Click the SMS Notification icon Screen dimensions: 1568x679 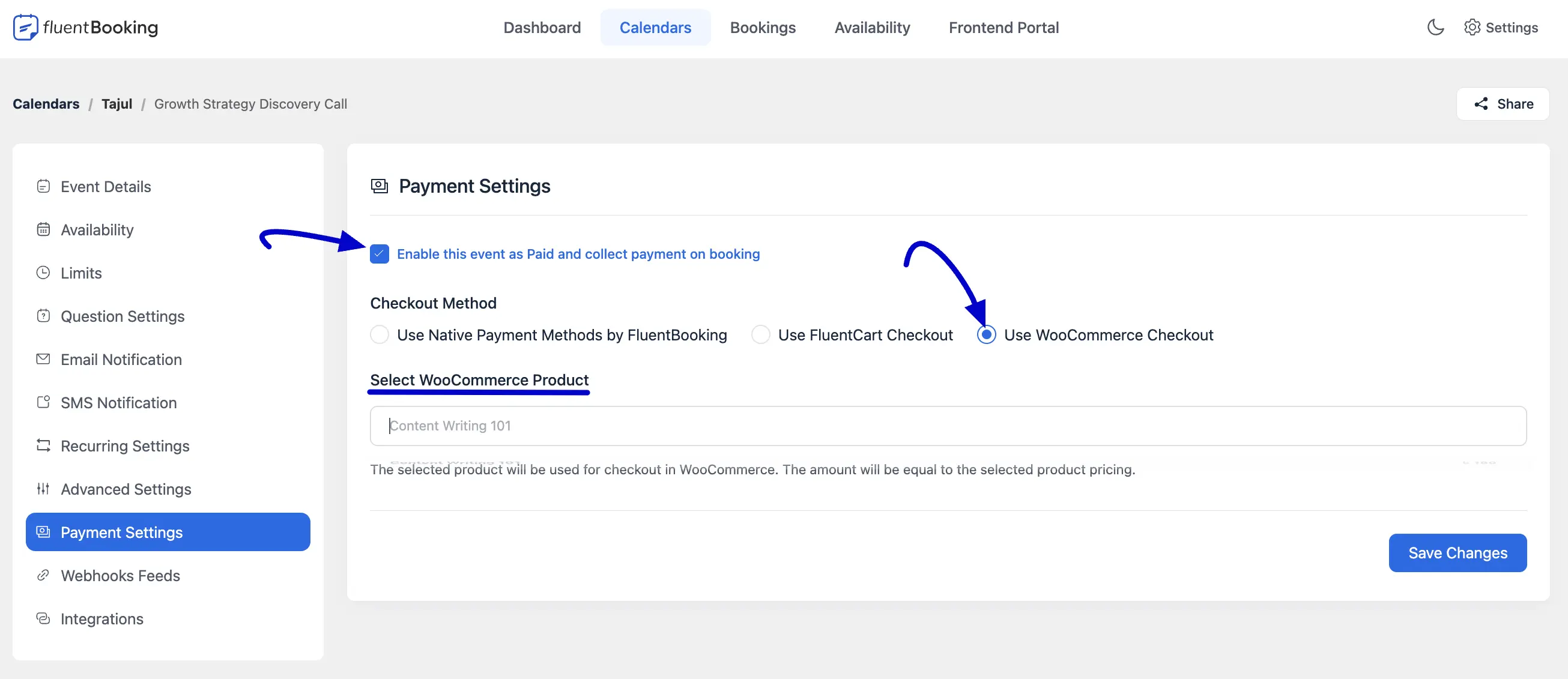[43, 402]
